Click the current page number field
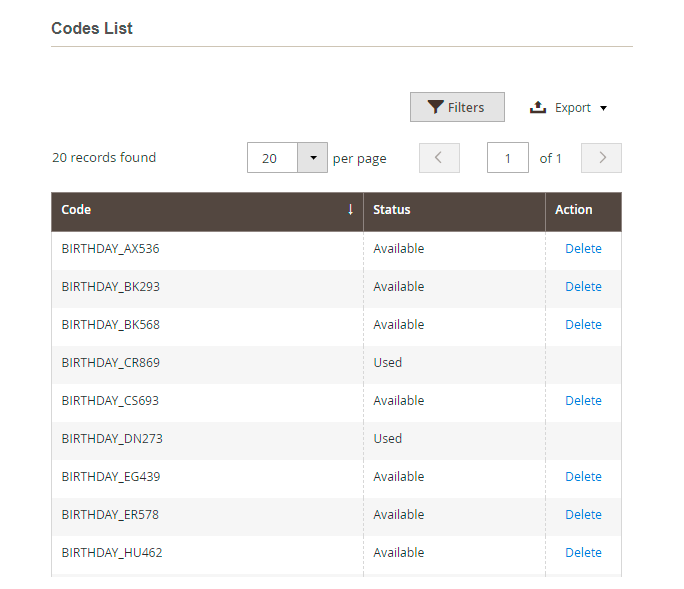Image resolution: width=684 pixels, height=589 pixels. coord(508,158)
